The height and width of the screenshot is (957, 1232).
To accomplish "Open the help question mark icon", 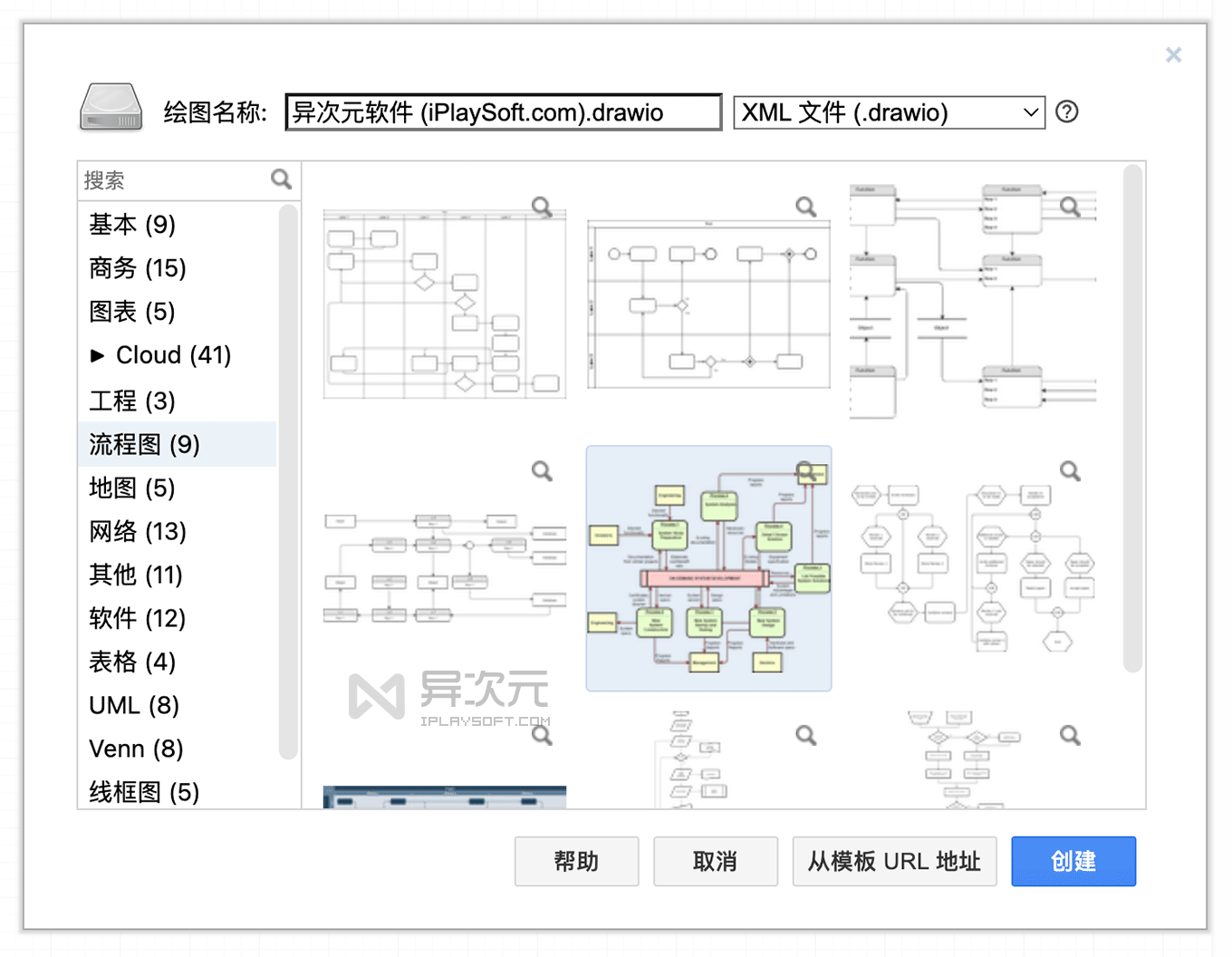I will pos(1067,111).
